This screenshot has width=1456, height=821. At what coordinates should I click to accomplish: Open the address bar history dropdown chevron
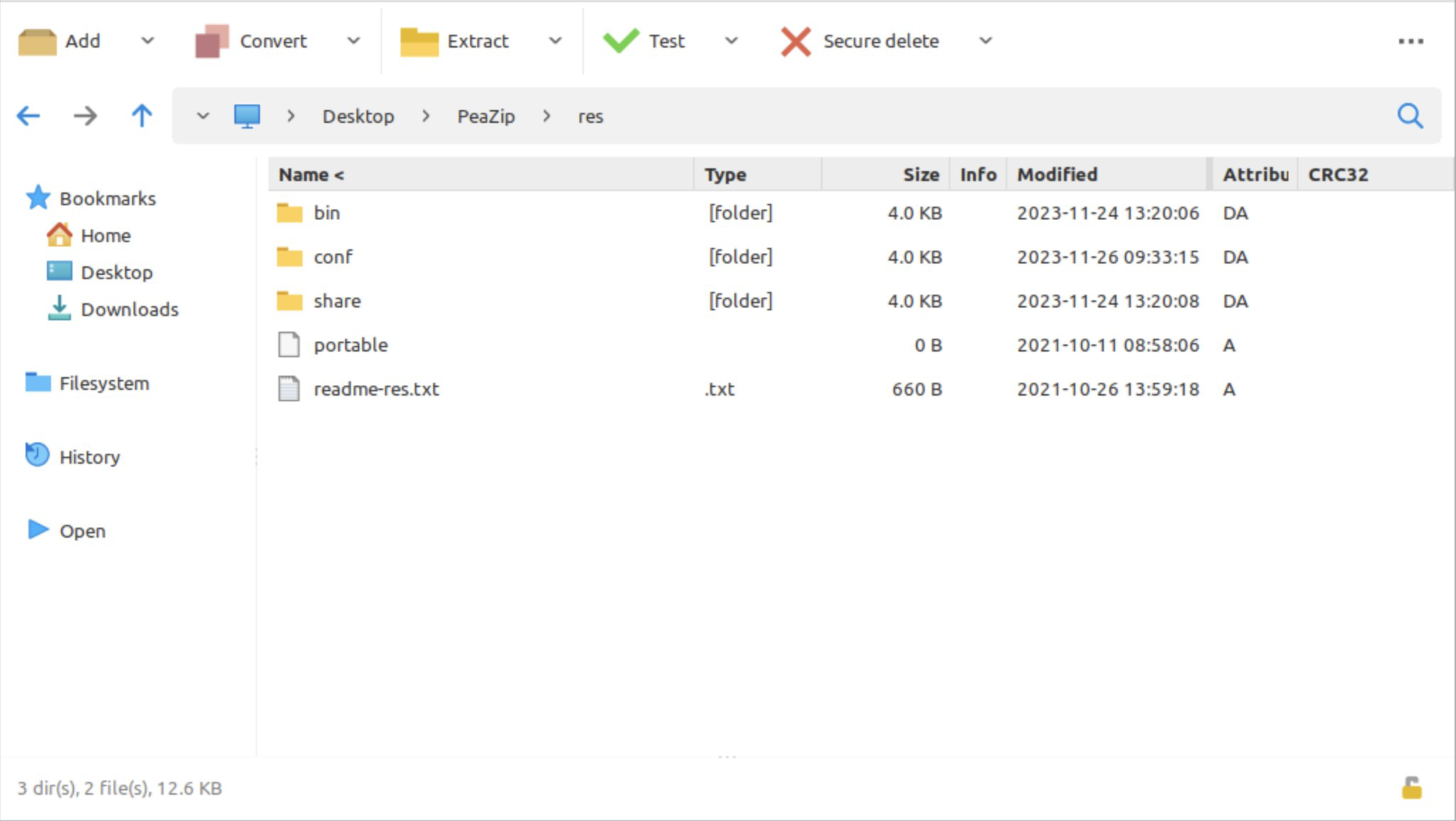(x=203, y=116)
